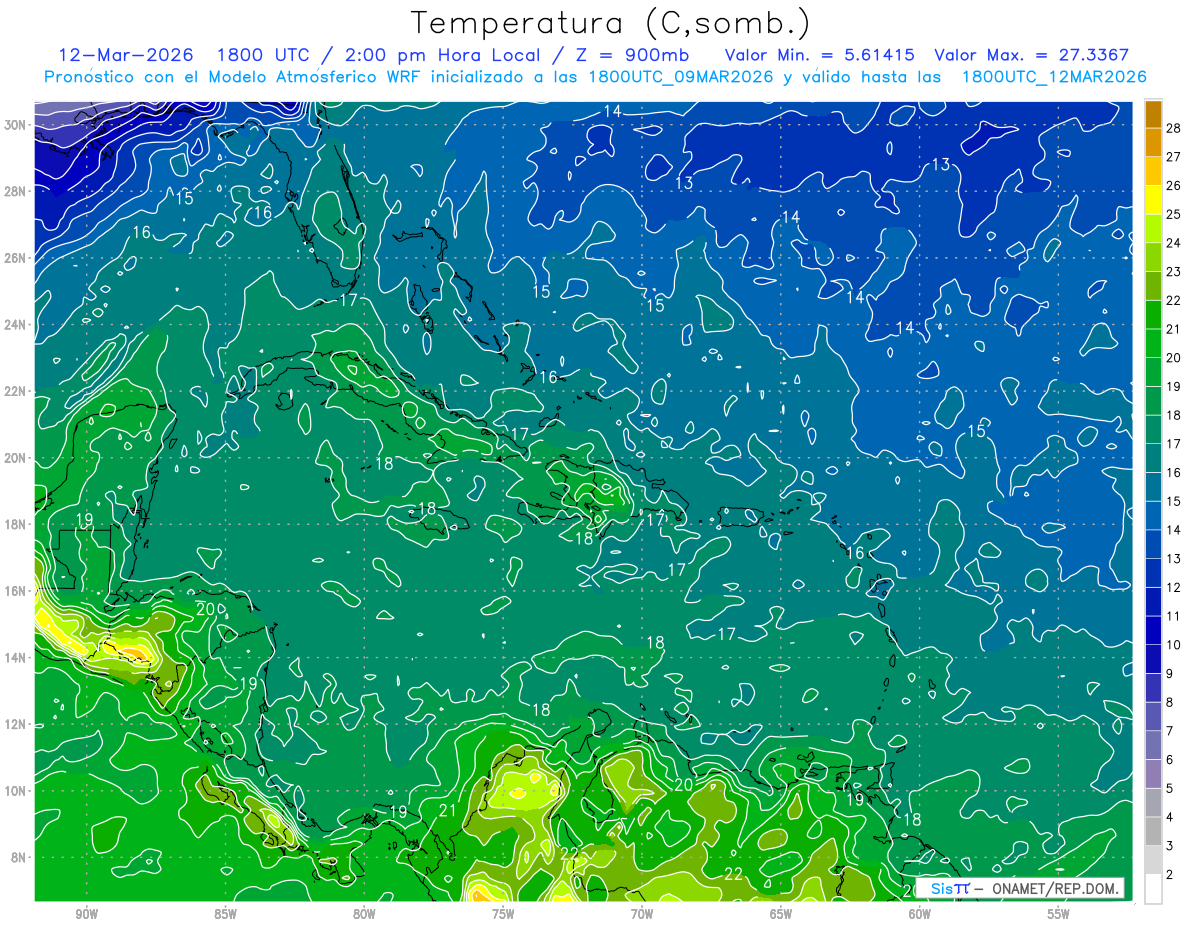Pick the yellow swatch between 25 and 26
The height and width of the screenshot is (927, 1200).
pyautogui.click(x=1153, y=199)
